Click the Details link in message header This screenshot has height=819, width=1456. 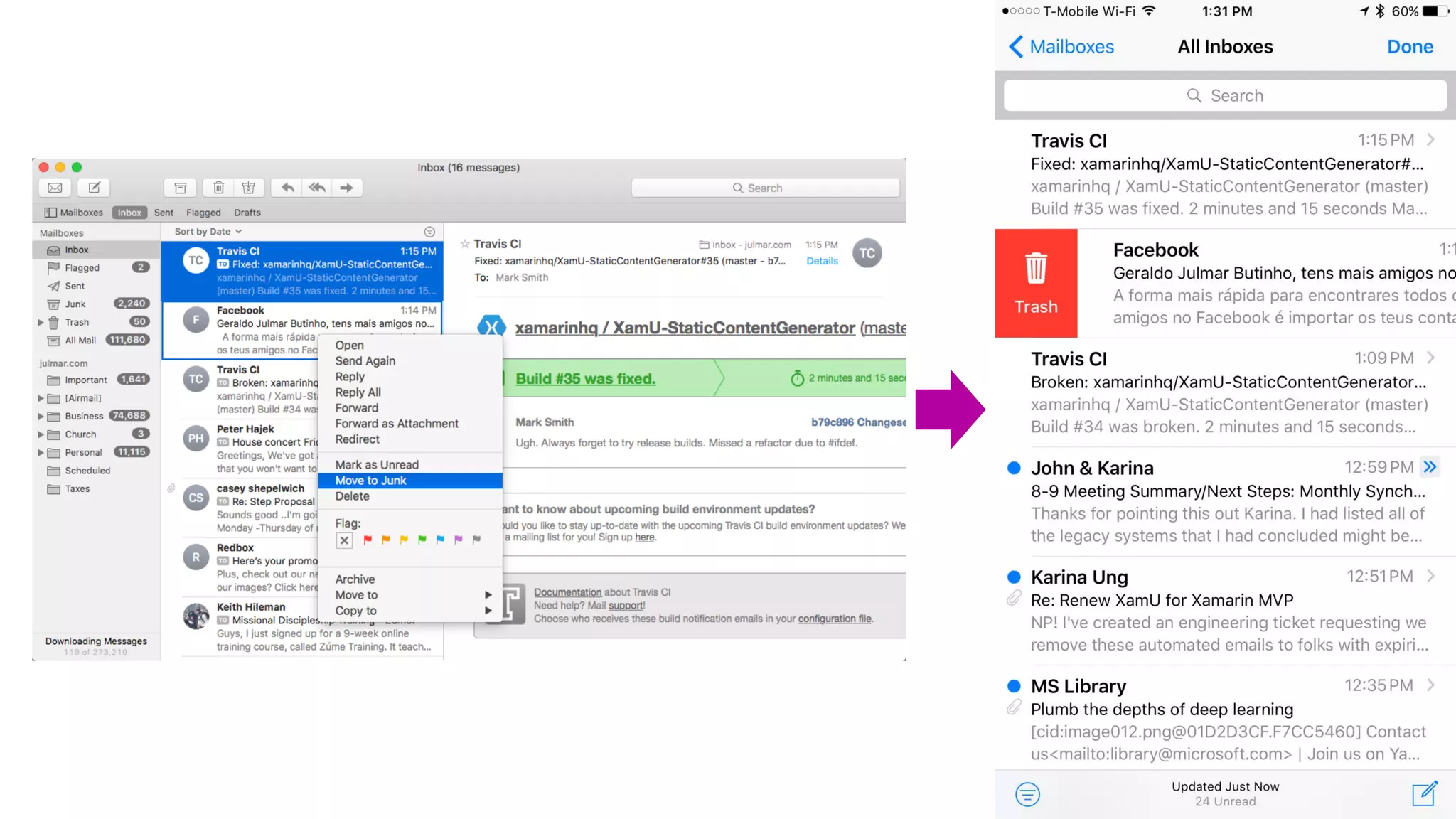(822, 261)
